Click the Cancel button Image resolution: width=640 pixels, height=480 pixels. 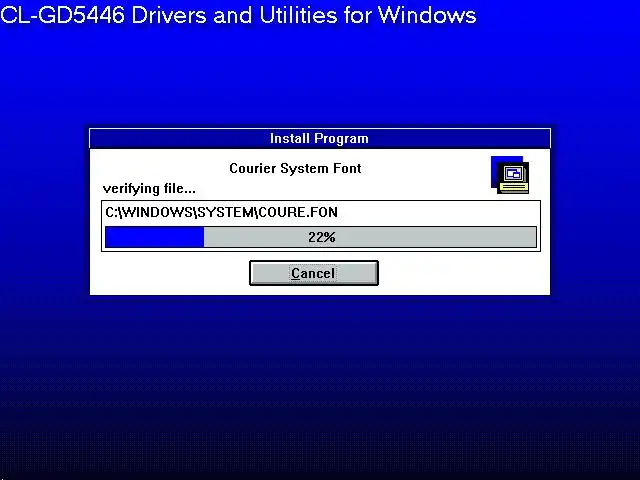[x=313, y=273]
